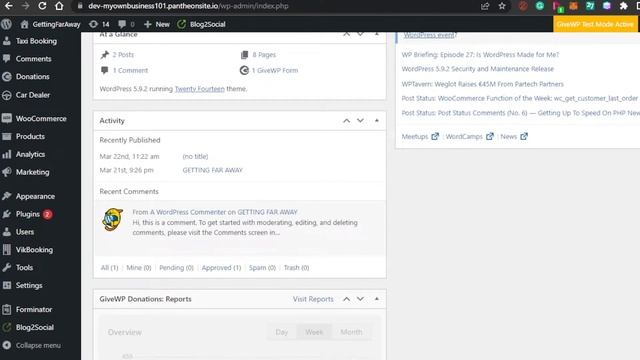The width and height of the screenshot is (640, 360).
Task: Open 2 Posts link
Action: click(123, 55)
